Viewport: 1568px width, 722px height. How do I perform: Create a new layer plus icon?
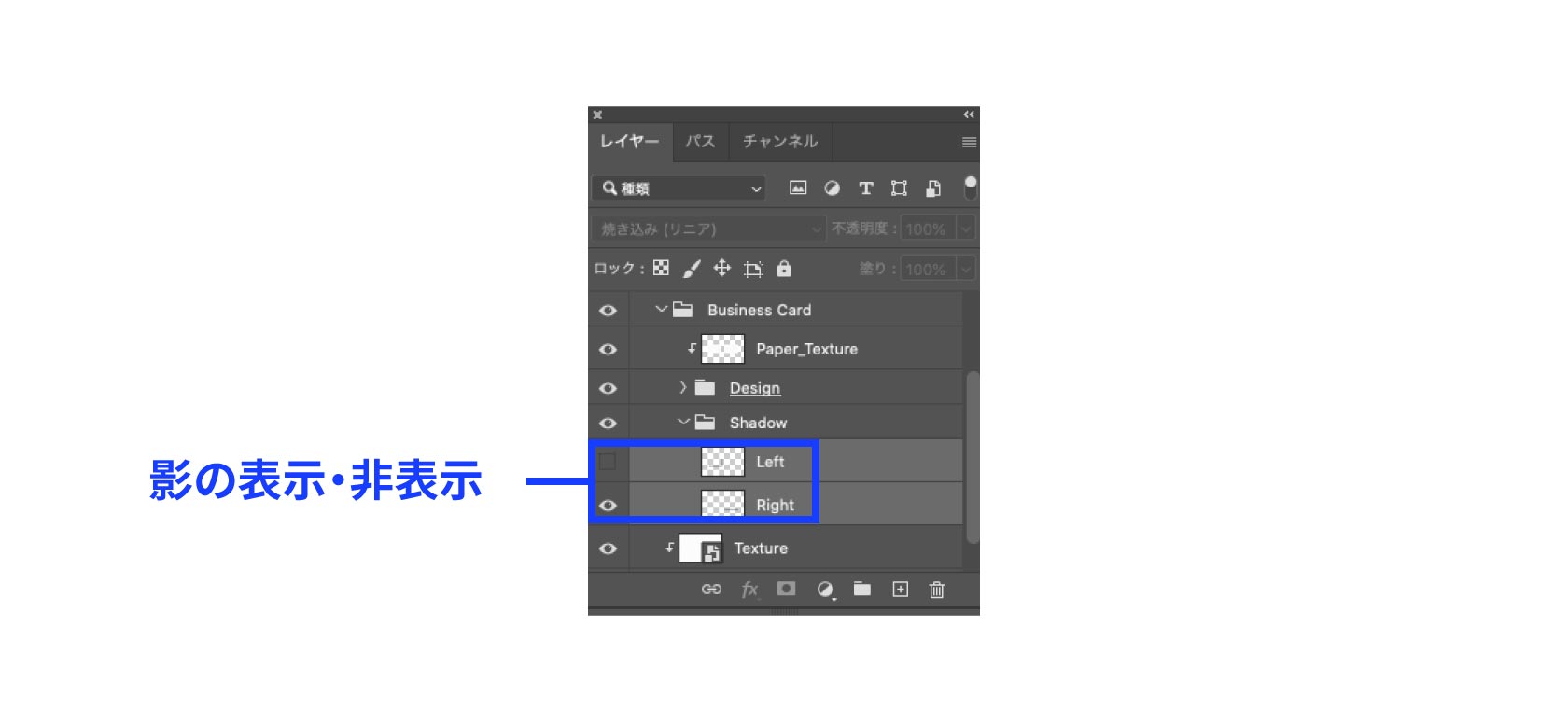pos(900,590)
